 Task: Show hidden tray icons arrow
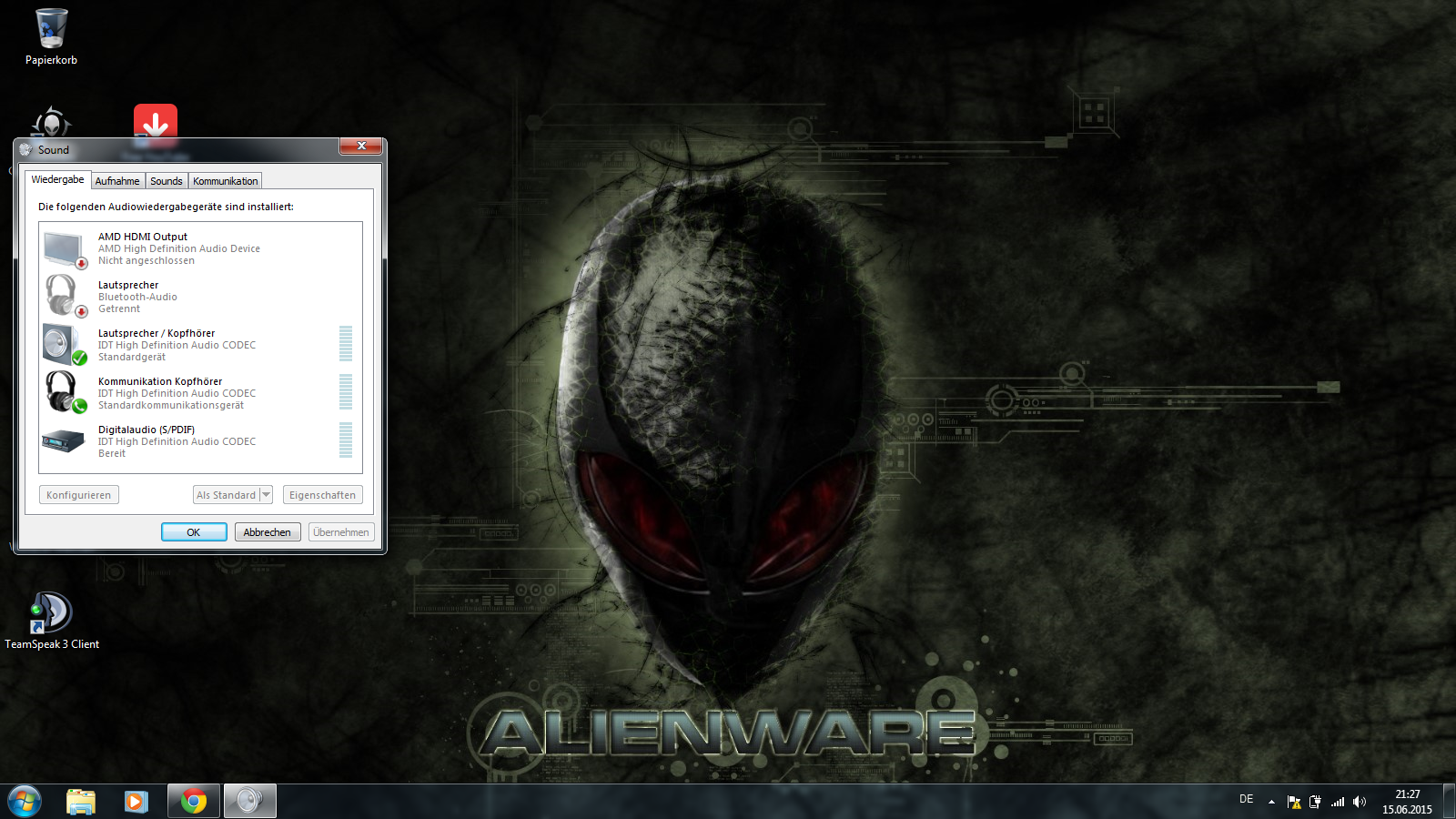pyautogui.click(x=1271, y=802)
